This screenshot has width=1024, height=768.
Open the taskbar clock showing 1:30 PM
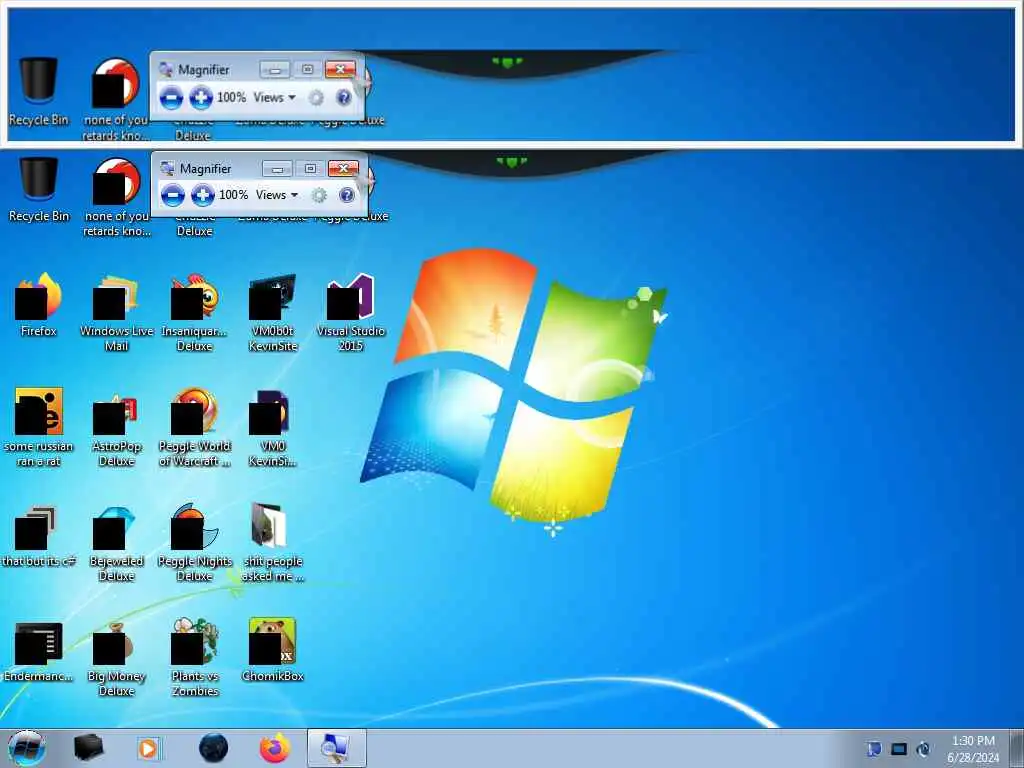pyautogui.click(x=973, y=749)
